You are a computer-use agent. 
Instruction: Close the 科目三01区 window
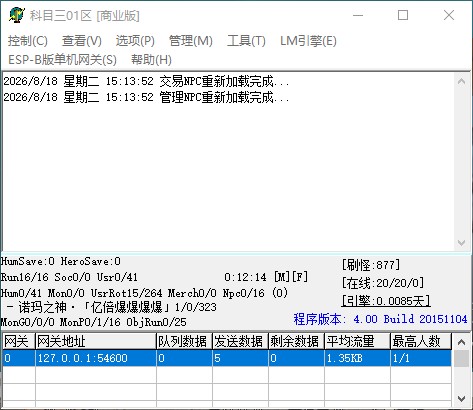pyautogui.click(x=449, y=15)
